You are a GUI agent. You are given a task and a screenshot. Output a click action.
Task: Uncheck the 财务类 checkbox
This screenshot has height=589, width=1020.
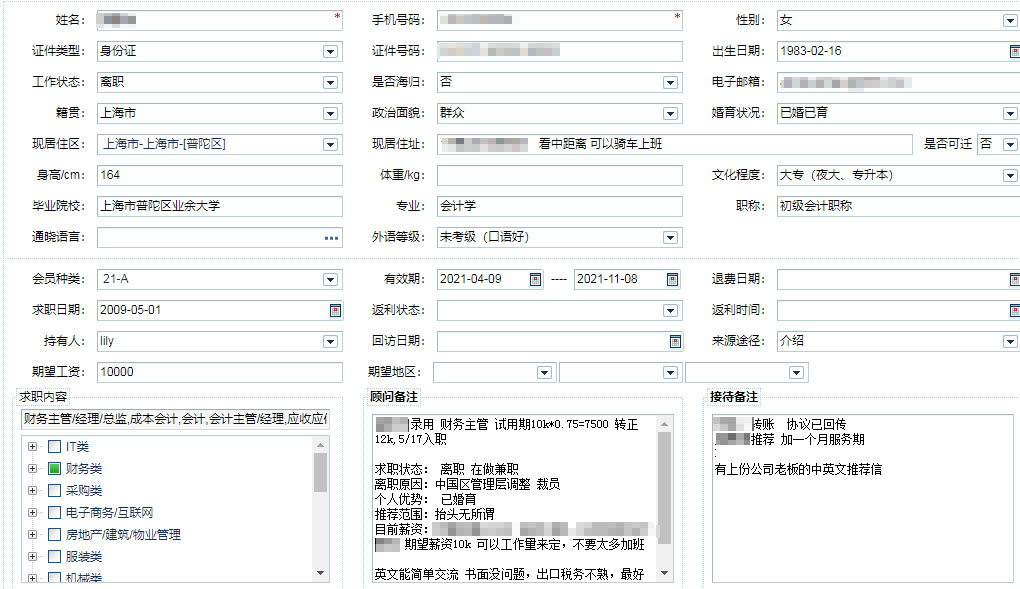(55, 469)
